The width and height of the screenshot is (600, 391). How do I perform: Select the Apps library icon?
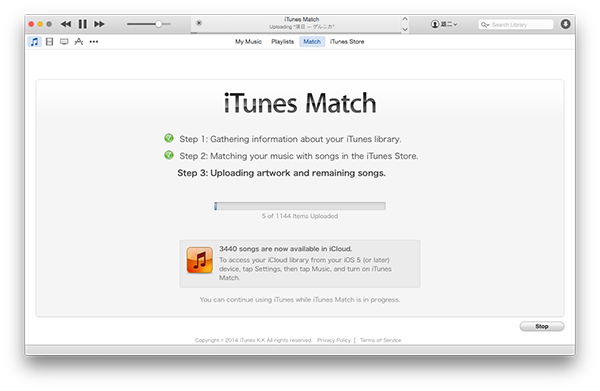[79, 42]
